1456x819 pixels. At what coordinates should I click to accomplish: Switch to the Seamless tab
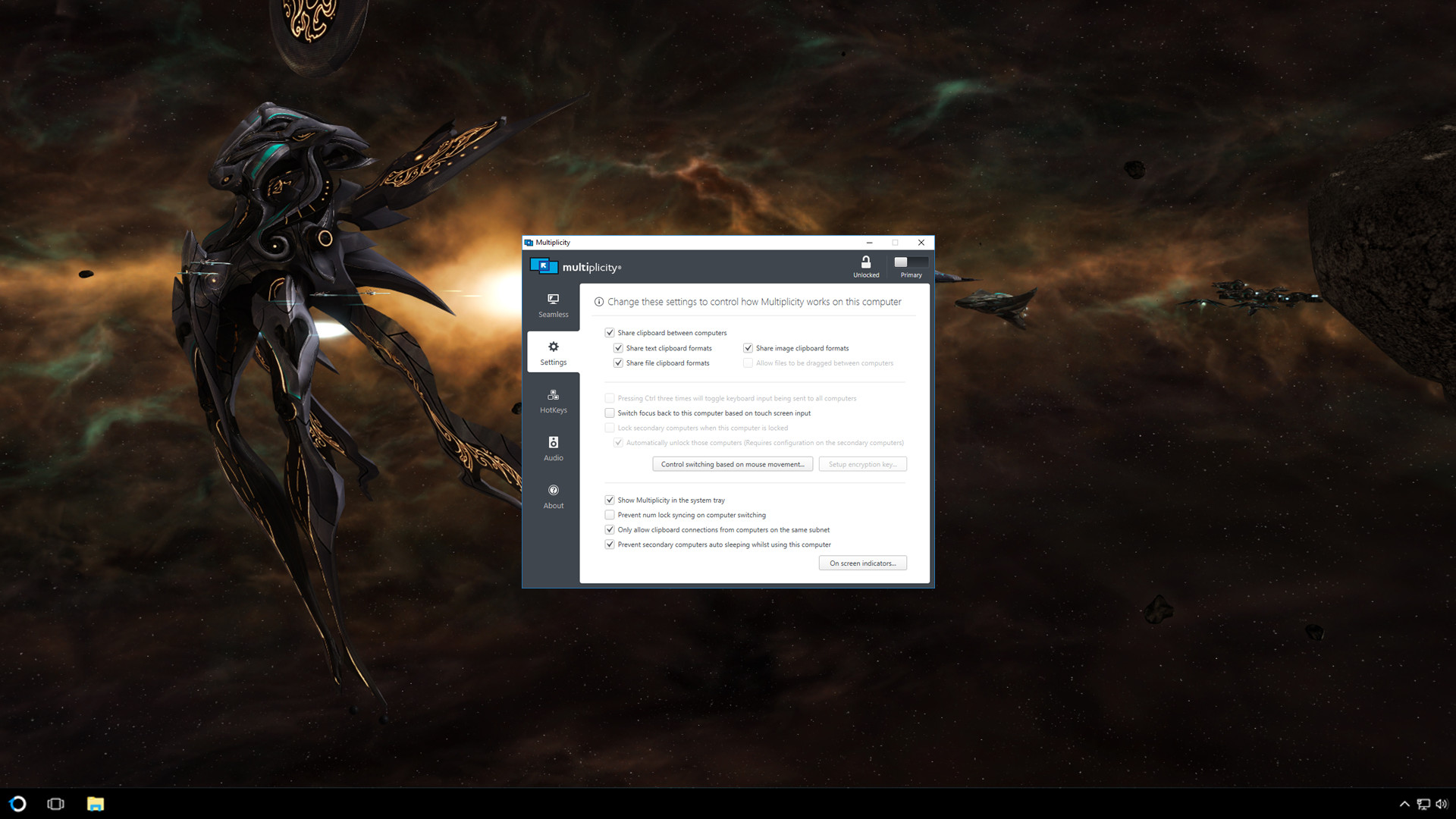[x=553, y=305]
